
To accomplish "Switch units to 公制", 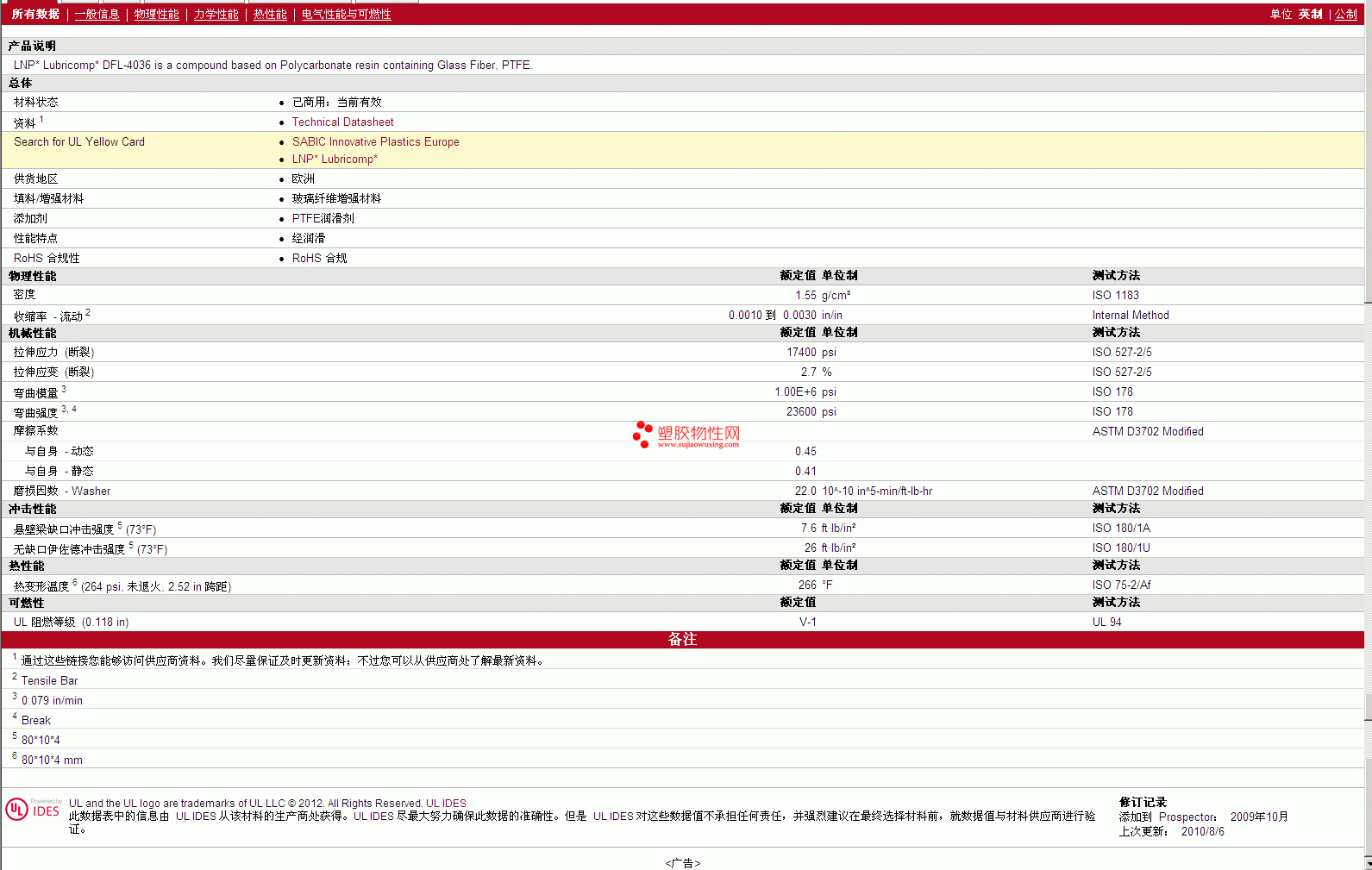I will click(x=1346, y=15).
